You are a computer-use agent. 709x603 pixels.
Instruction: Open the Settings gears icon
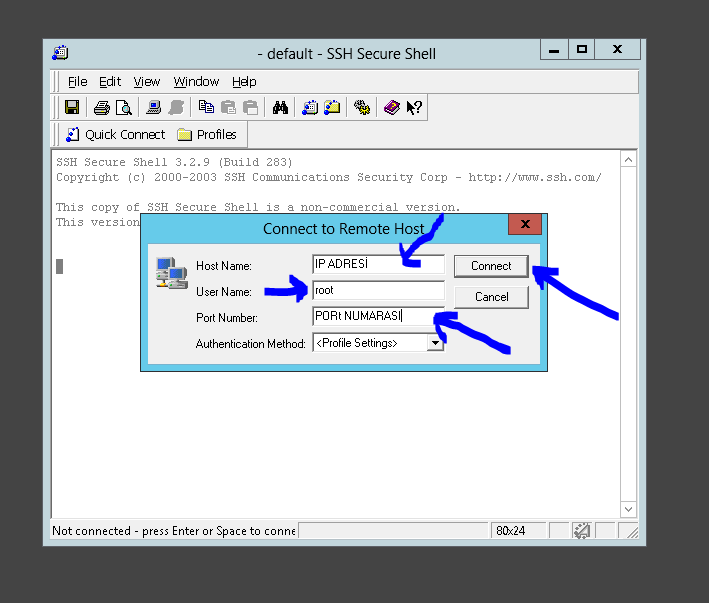pos(362,108)
